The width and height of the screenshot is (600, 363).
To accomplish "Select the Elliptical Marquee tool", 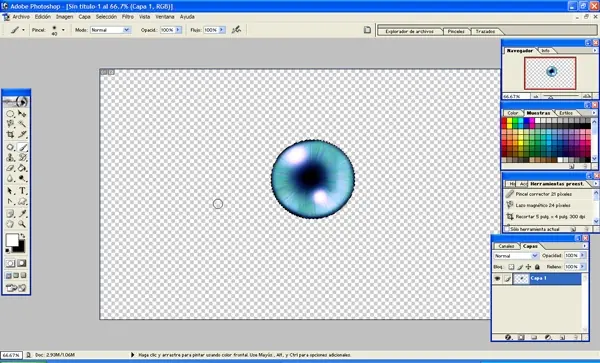I will [10, 114].
